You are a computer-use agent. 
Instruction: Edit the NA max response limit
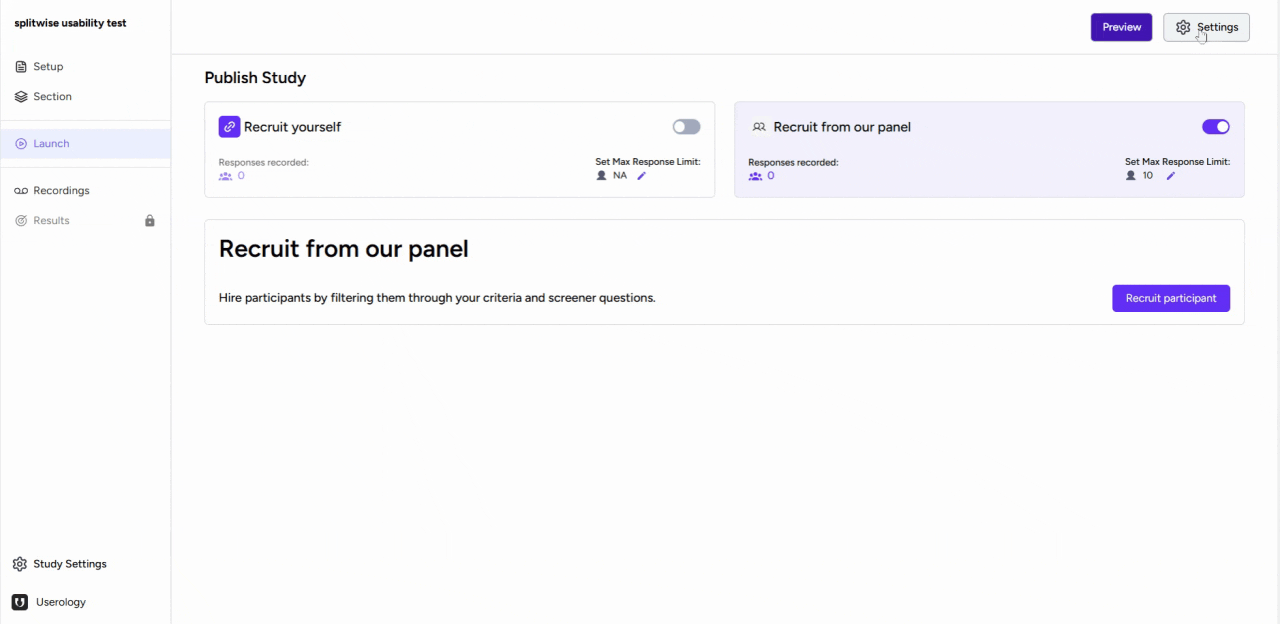coord(641,175)
